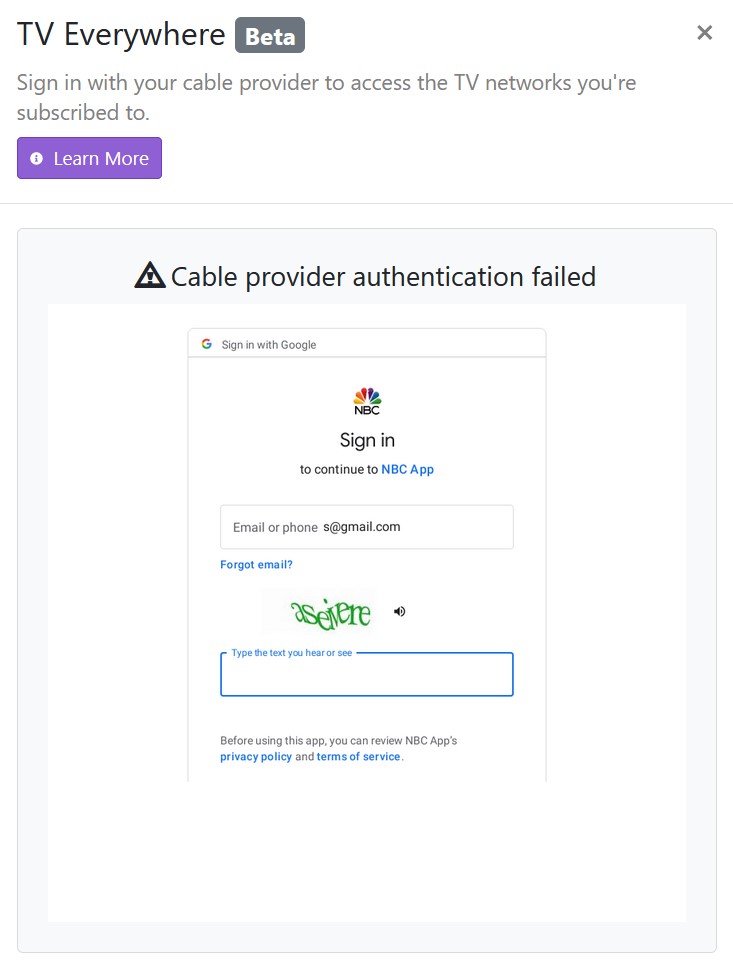Focus the CAPTCHA text input box
Image resolution: width=733 pixels, height=967 pixels.
pyautogui.click(x=366, y=675)
